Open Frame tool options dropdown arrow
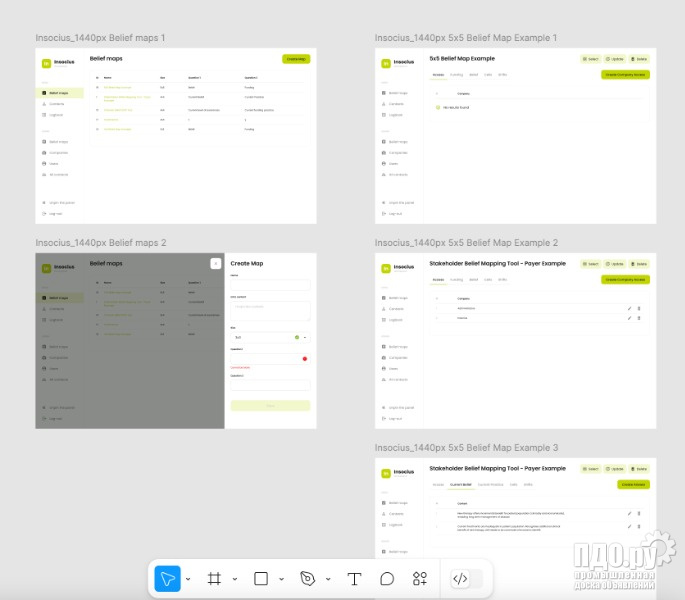685x600 pixels. (235, 578)
